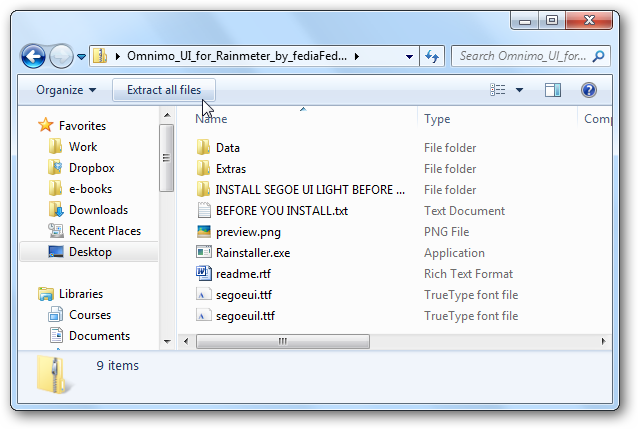Open the address bar history dropdown
Viewport: 638px width, 429px height.
[x=410, y=57]
